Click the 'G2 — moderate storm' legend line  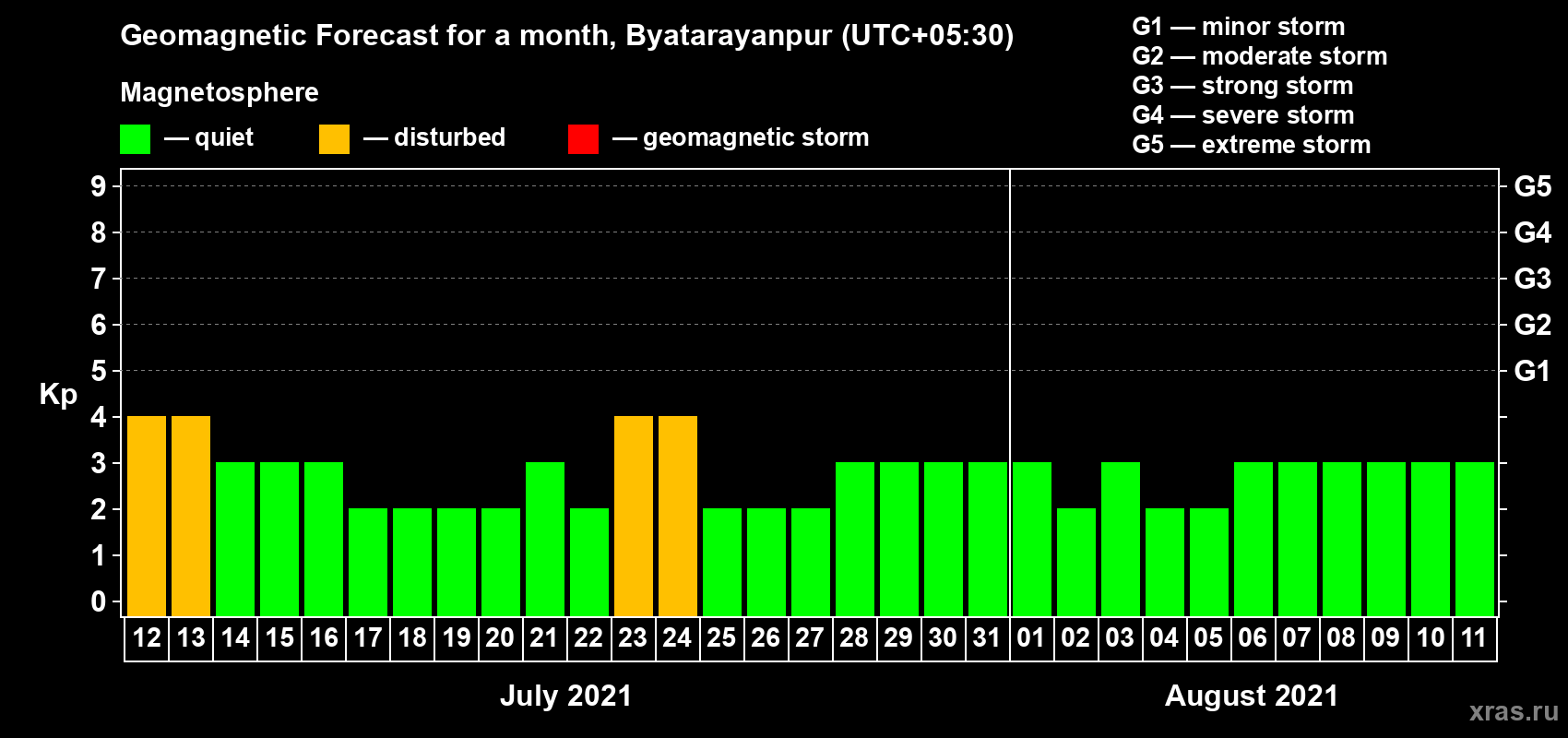pos(1260,56)
